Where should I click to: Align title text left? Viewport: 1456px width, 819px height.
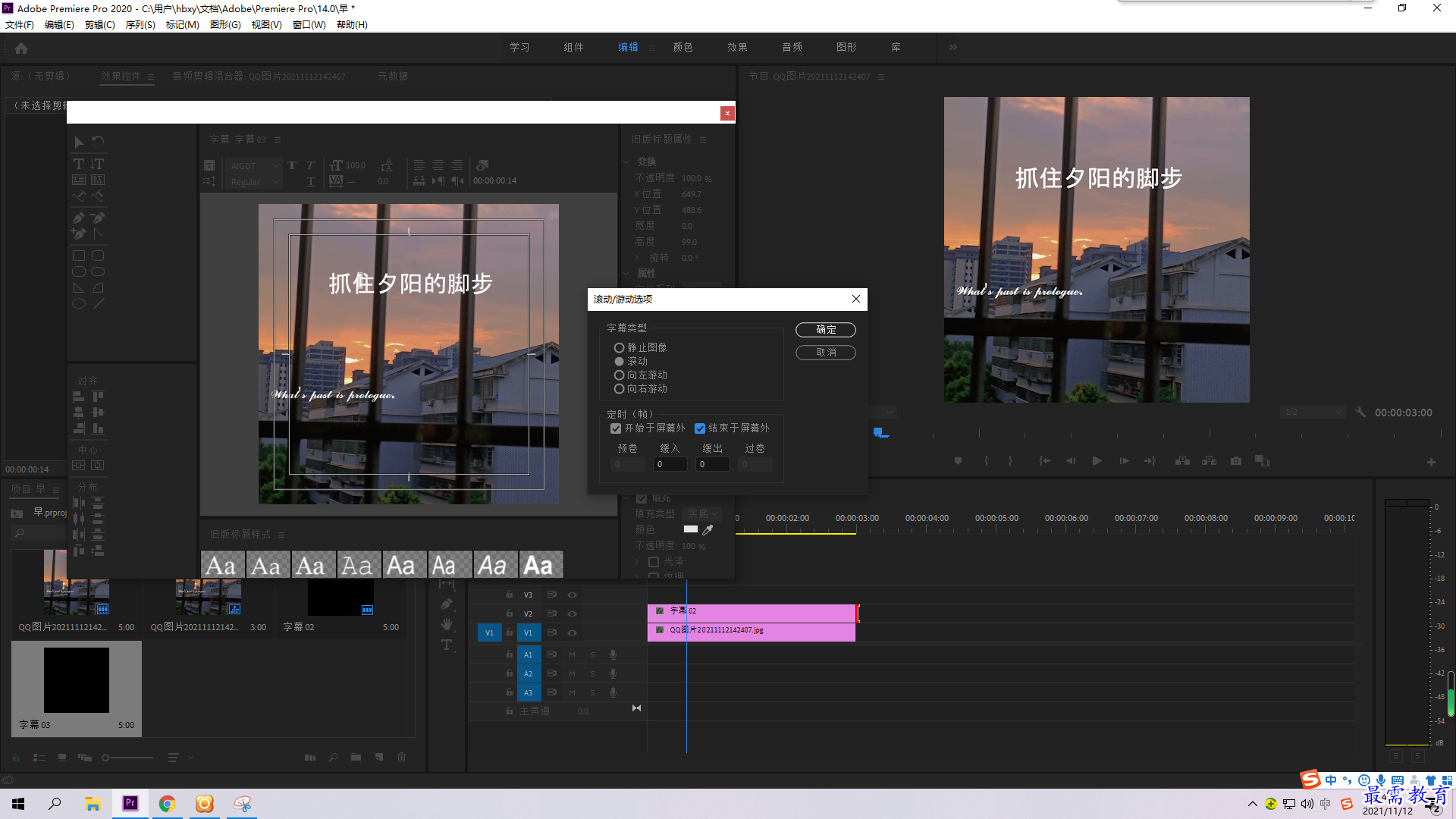point(419,165)
